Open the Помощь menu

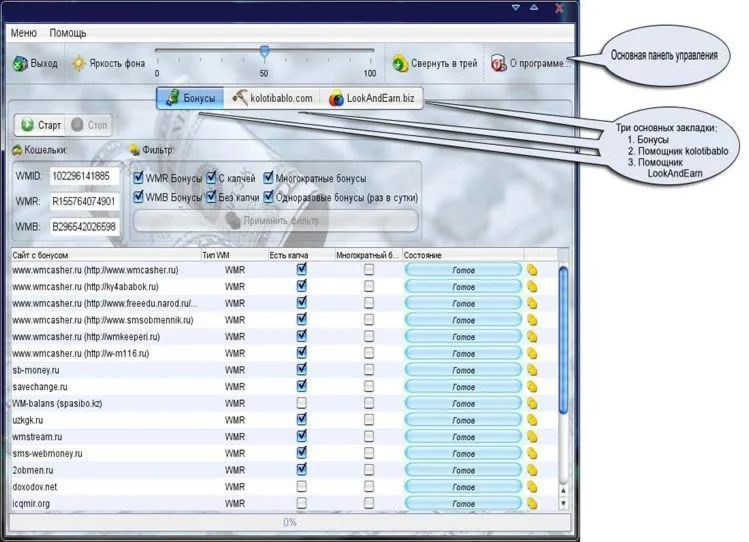(68, 33)
